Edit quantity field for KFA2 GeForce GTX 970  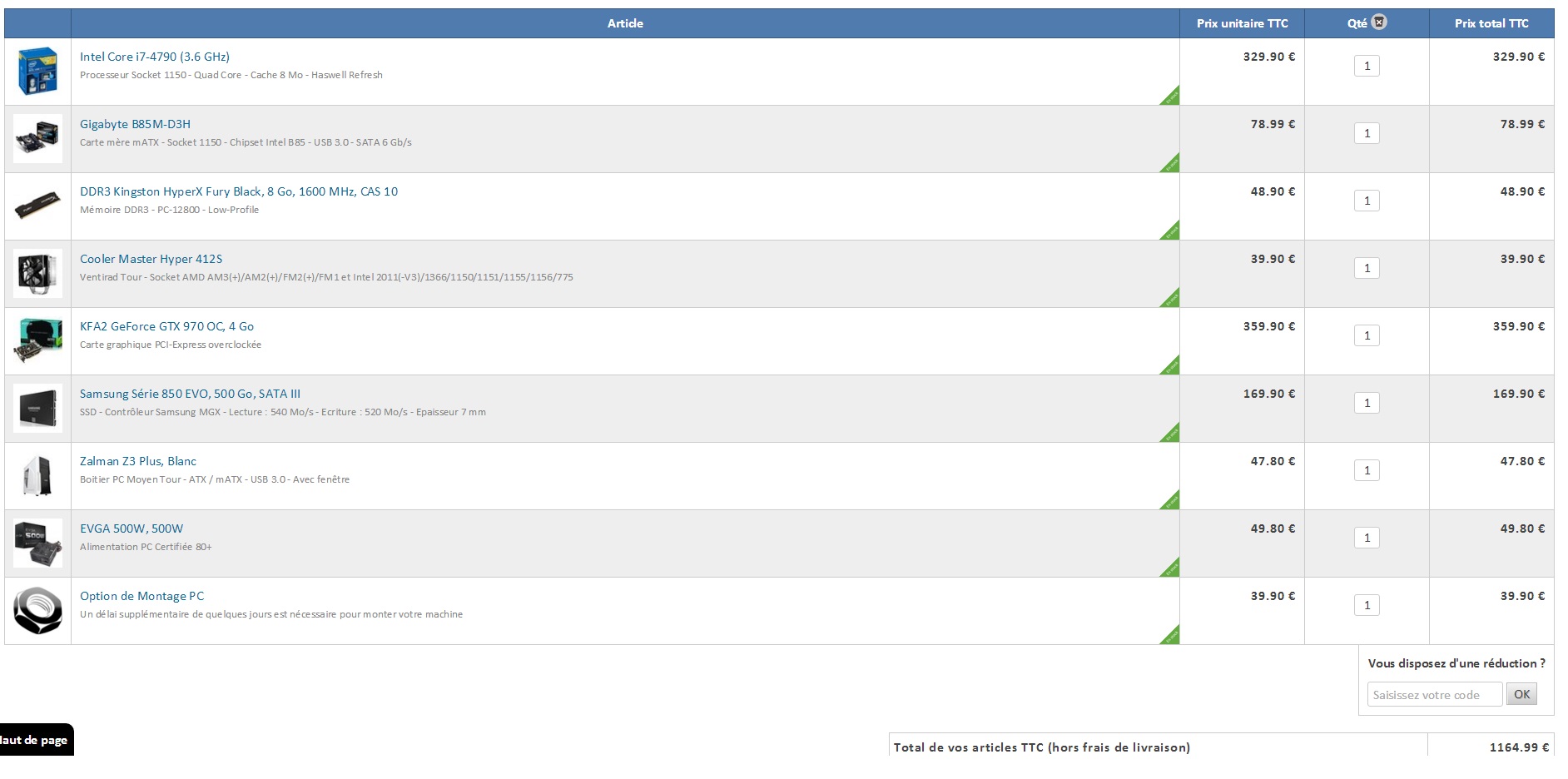point(1367,335)
